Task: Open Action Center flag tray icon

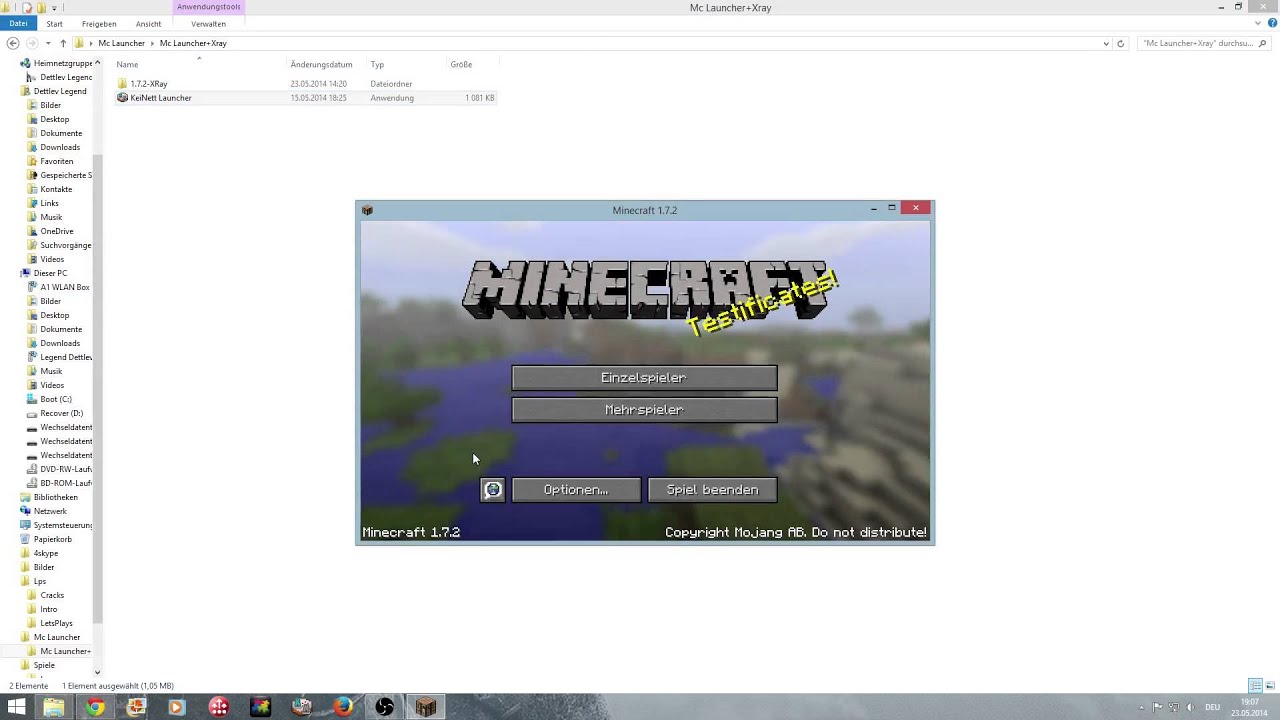Action: [1158, 707]
